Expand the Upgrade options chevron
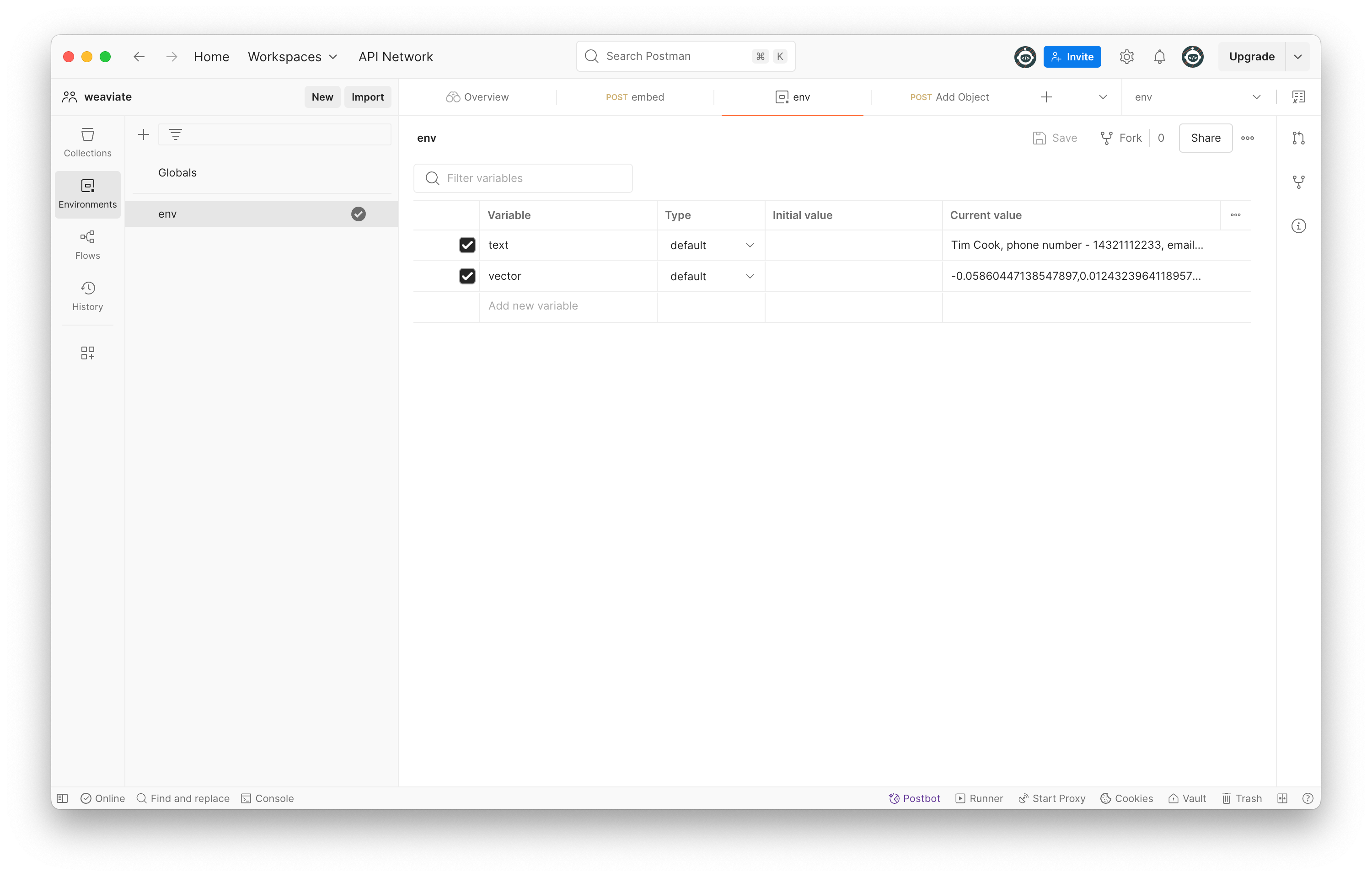 pyautogui.click(x=1298, y=56)
